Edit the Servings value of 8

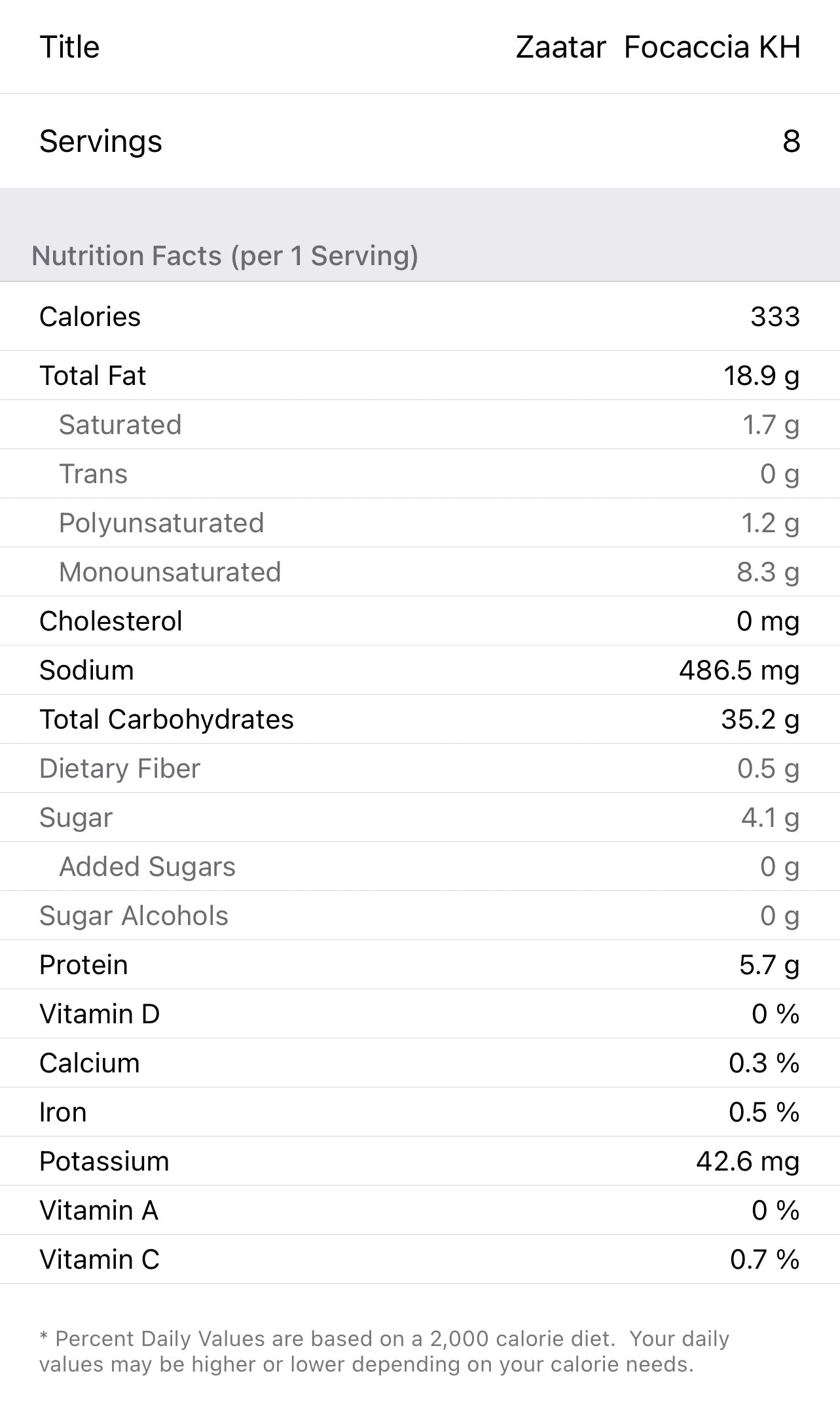click(791, 141)
